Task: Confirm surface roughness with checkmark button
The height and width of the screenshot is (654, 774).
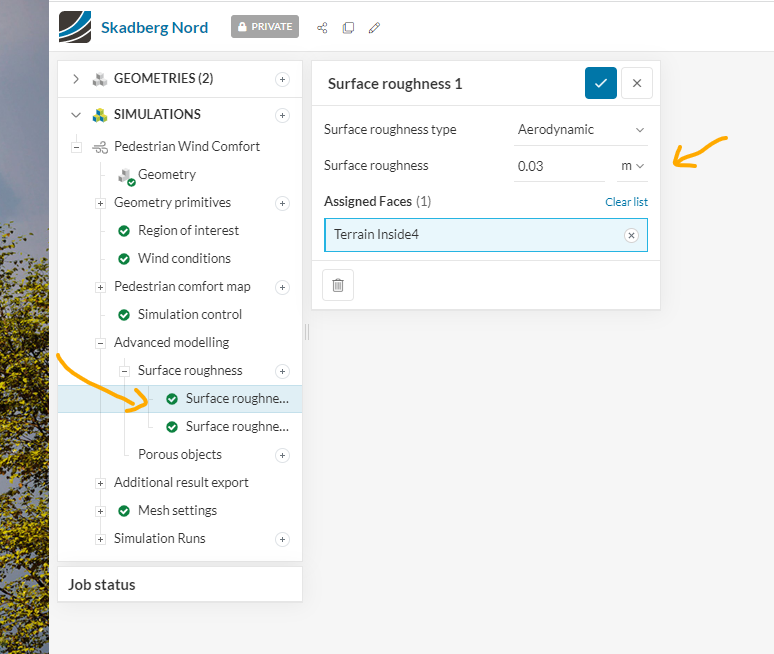Action: 601,83
